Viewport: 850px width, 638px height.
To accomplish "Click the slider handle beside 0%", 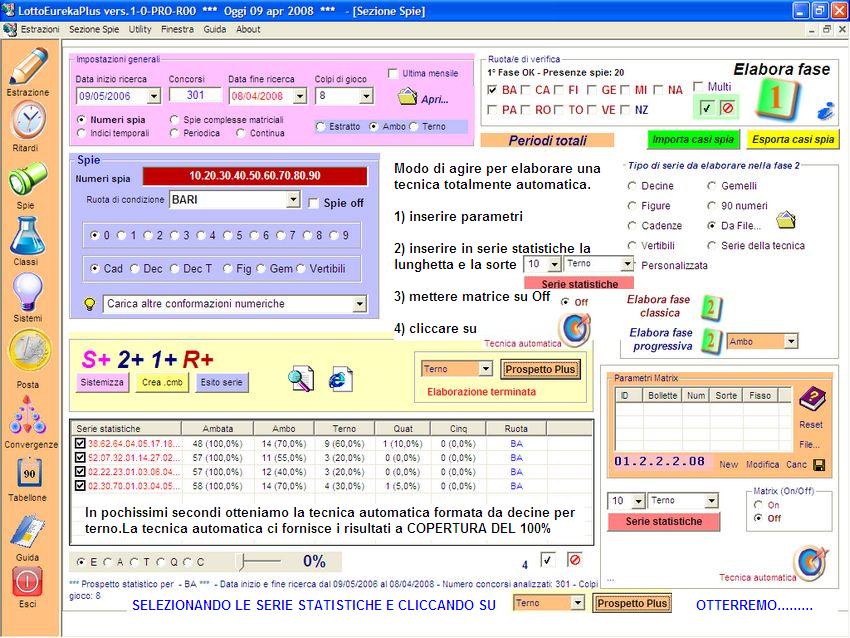I will (243, 562).
